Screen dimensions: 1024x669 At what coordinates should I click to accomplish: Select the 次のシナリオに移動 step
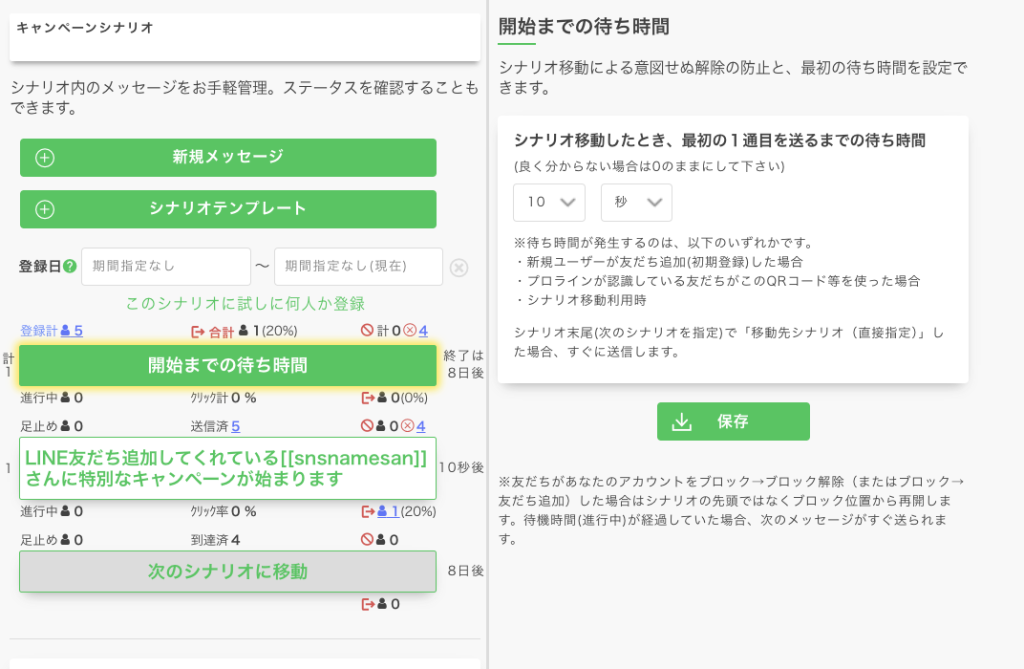coord(228,572)
